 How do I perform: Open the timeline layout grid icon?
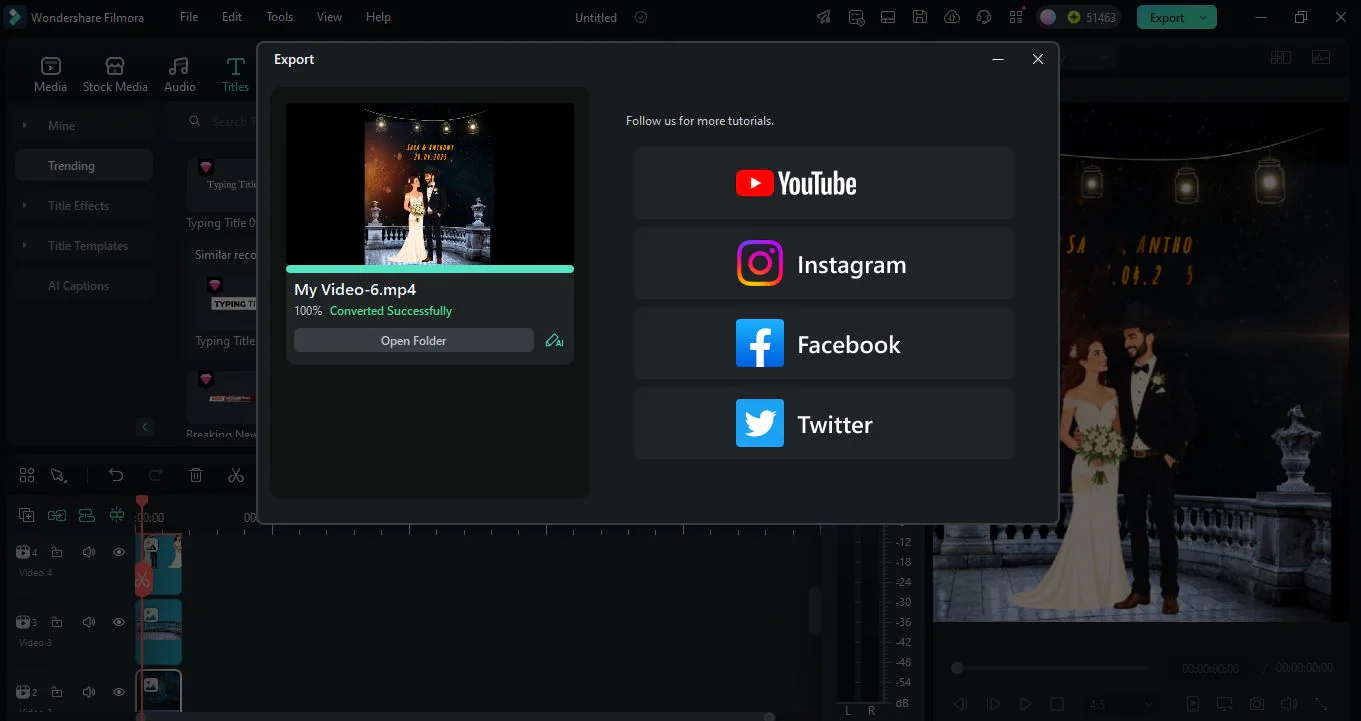coord(27,475)
